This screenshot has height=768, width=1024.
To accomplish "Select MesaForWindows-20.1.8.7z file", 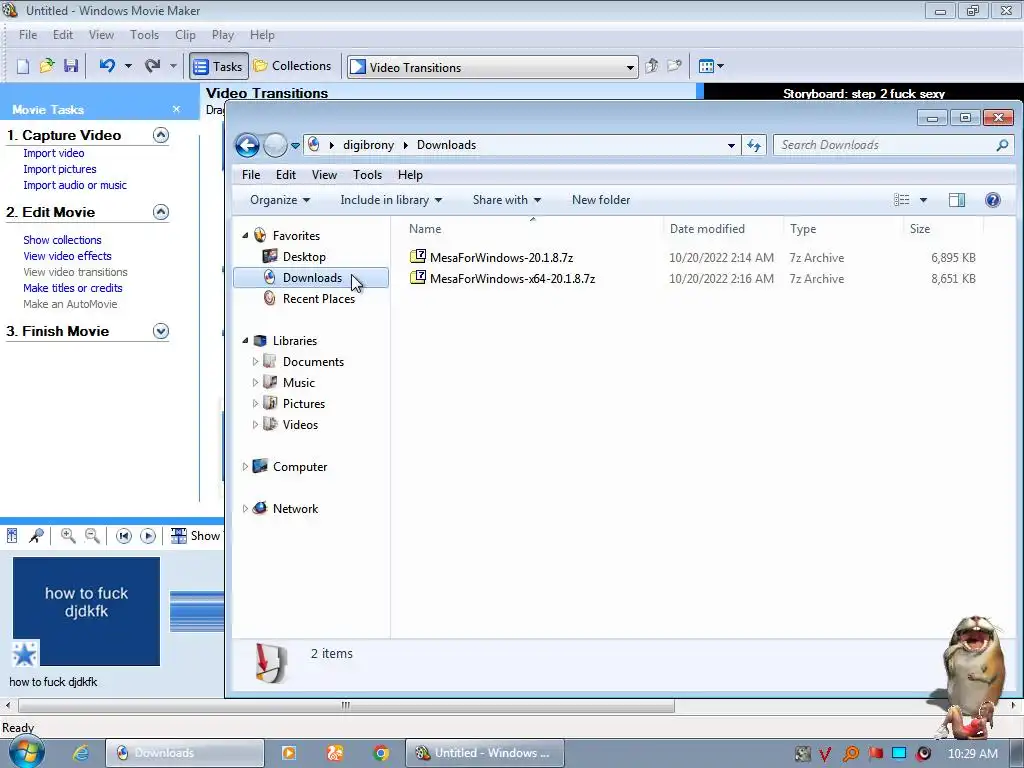I will click(x=501, y=258).
